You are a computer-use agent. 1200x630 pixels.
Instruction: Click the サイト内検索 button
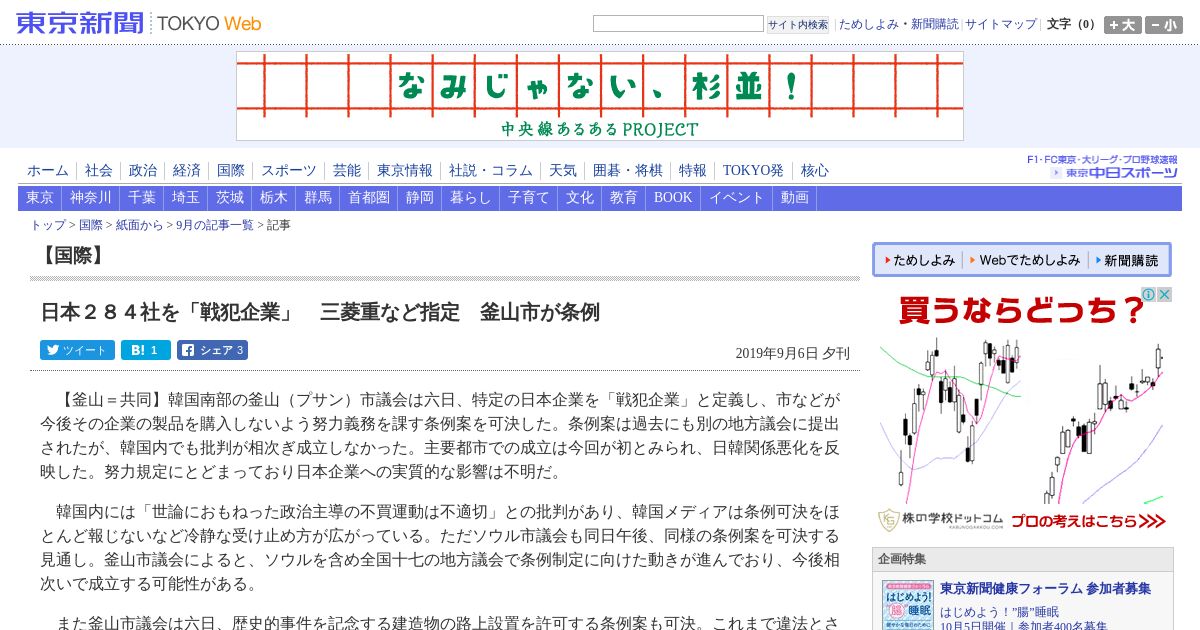tap(798, 25)
